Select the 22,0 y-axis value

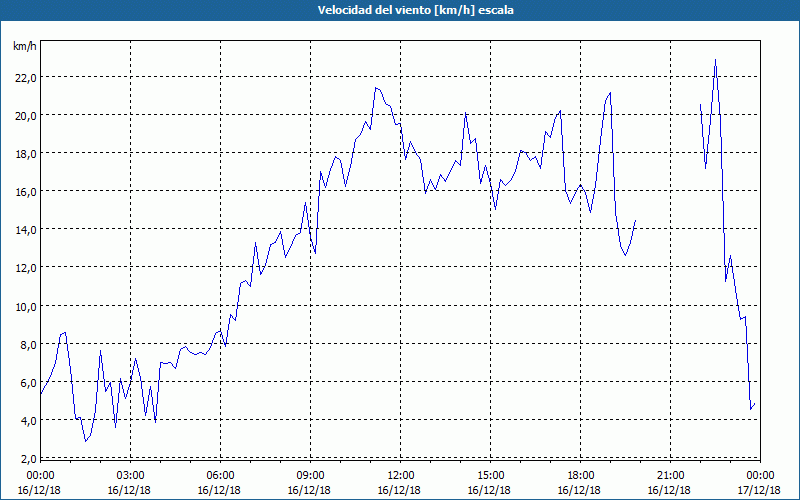[26, 77]
